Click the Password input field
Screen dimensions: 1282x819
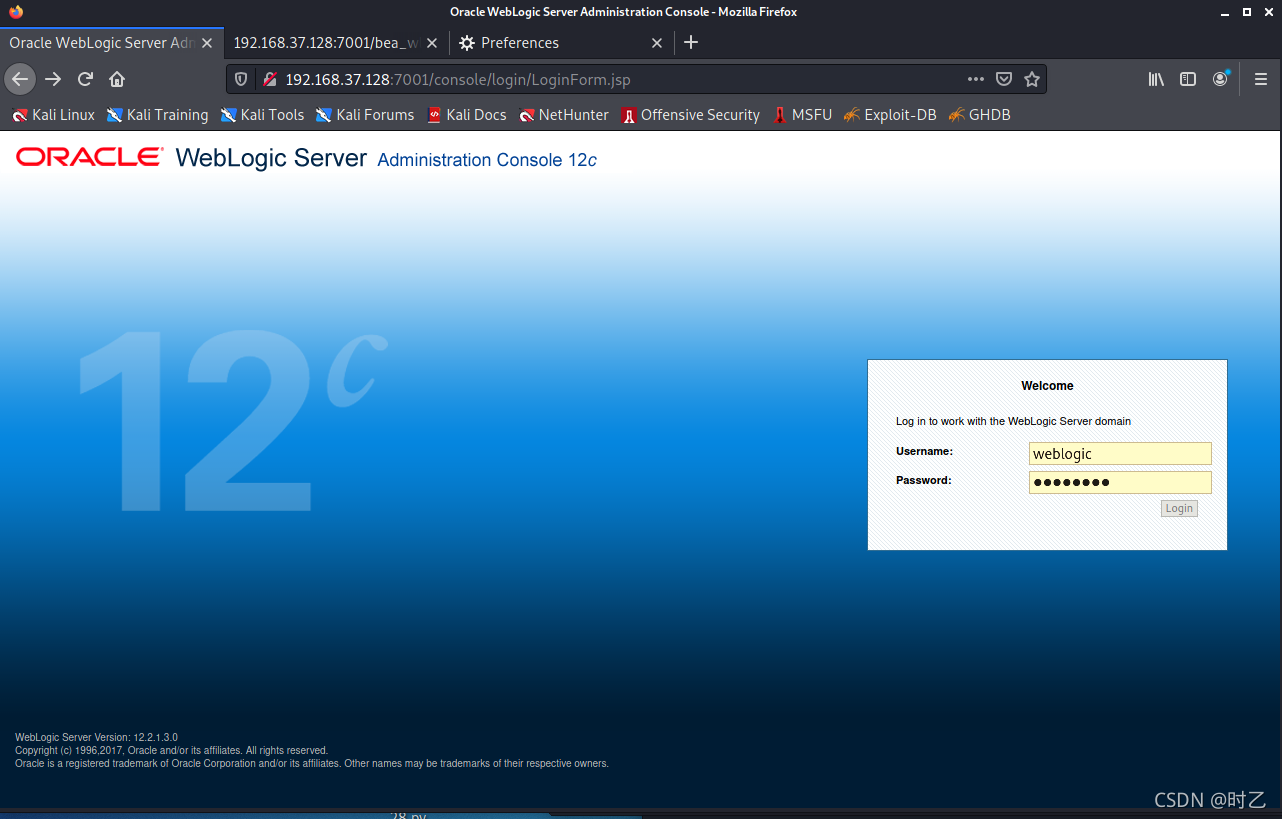point(1120,483)
